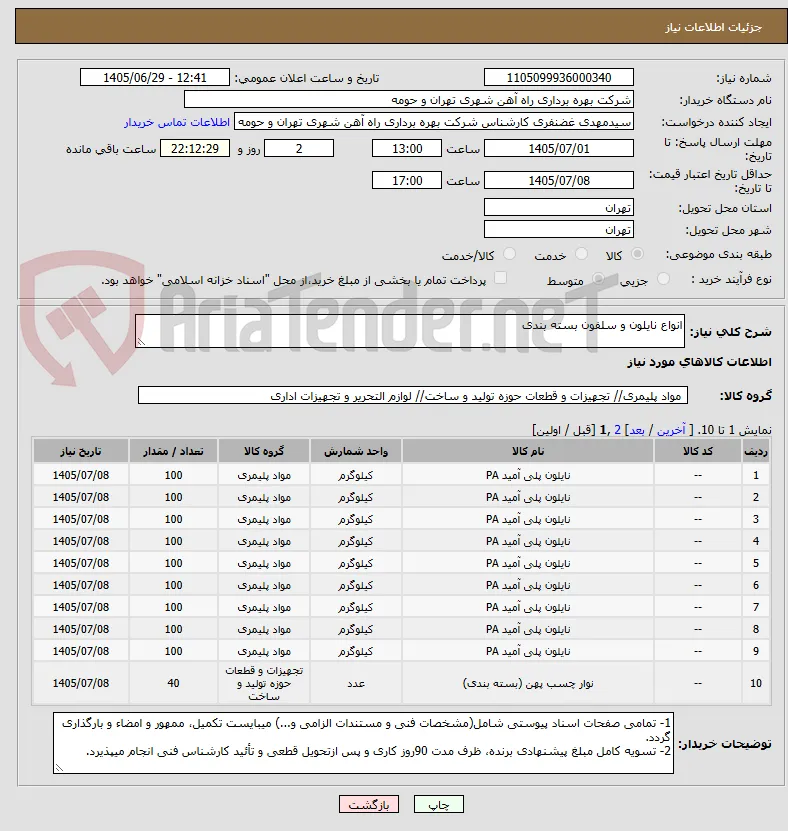Click item name in row 1

coord(528,475)
